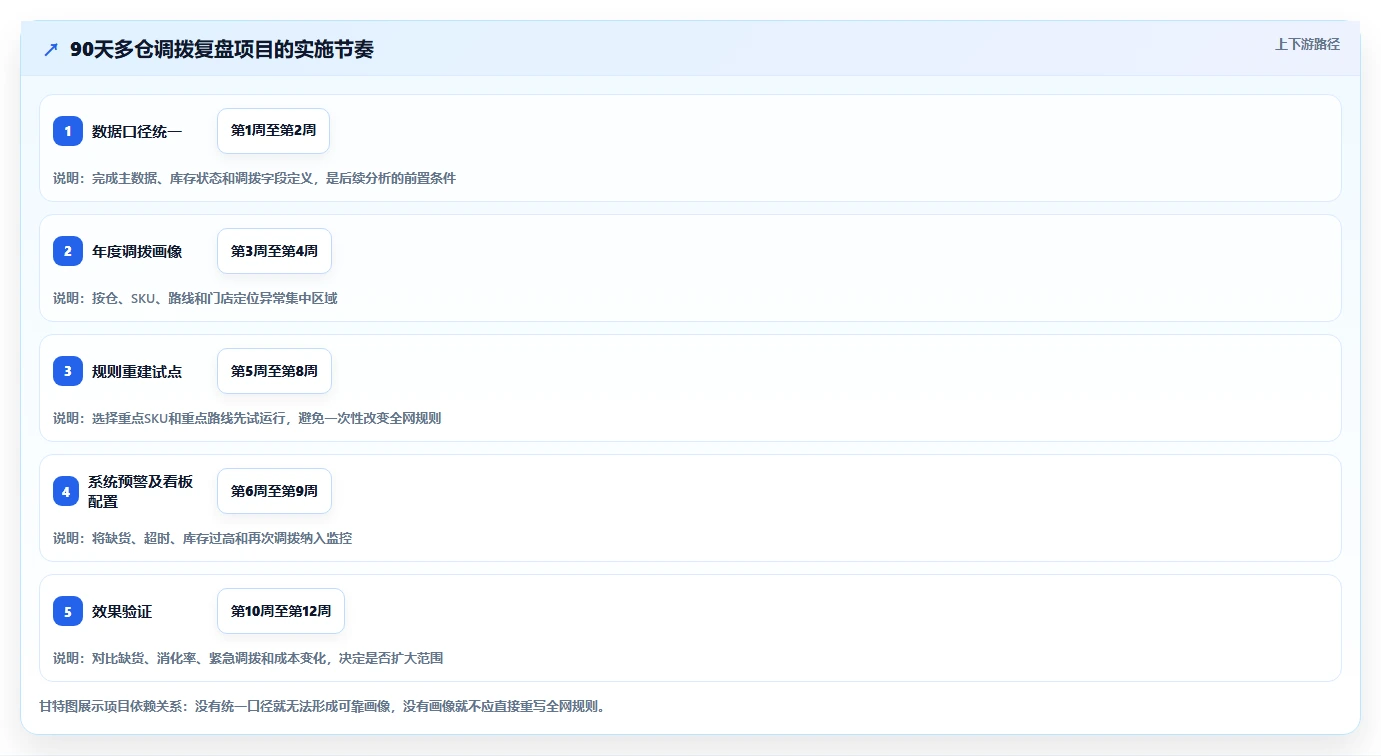
Task: Select step number 3 badge
Action: (x=68, y=371)
